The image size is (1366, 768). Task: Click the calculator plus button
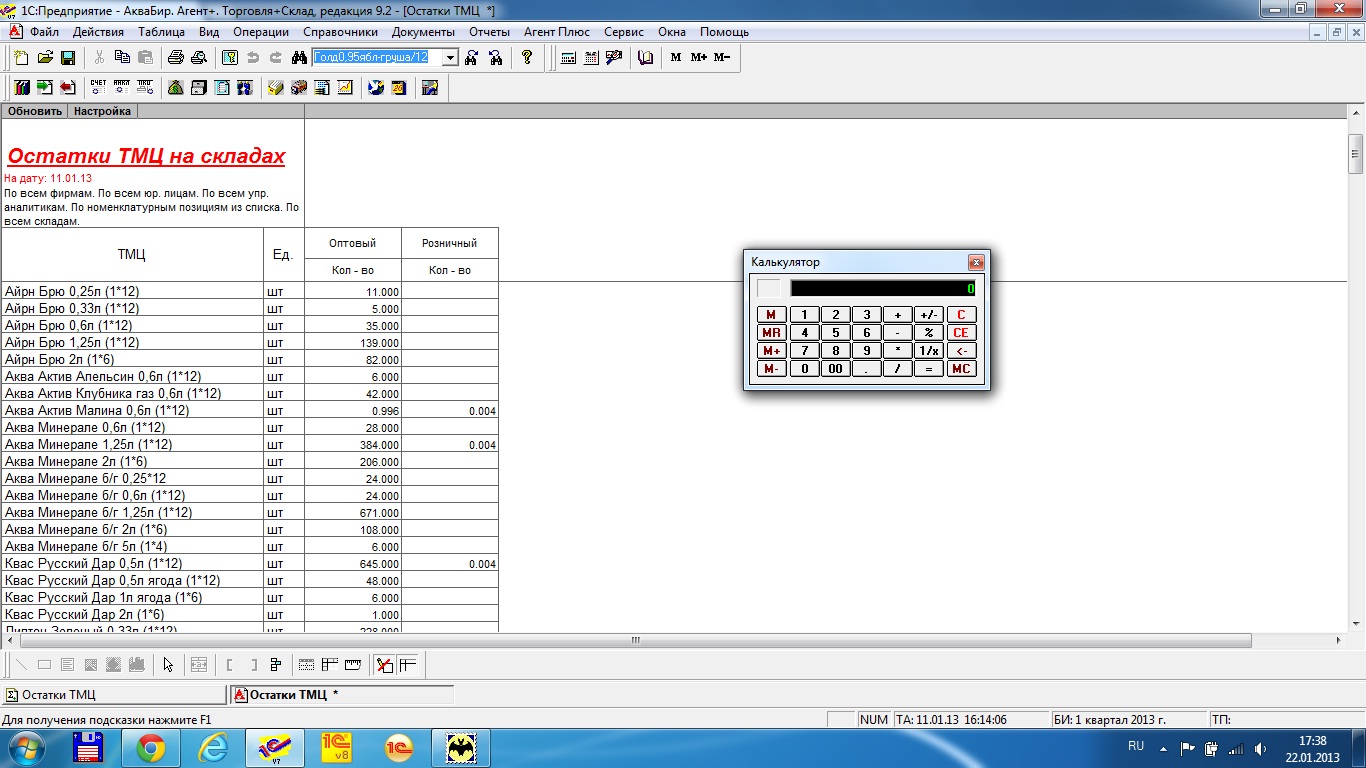point(898,315)
